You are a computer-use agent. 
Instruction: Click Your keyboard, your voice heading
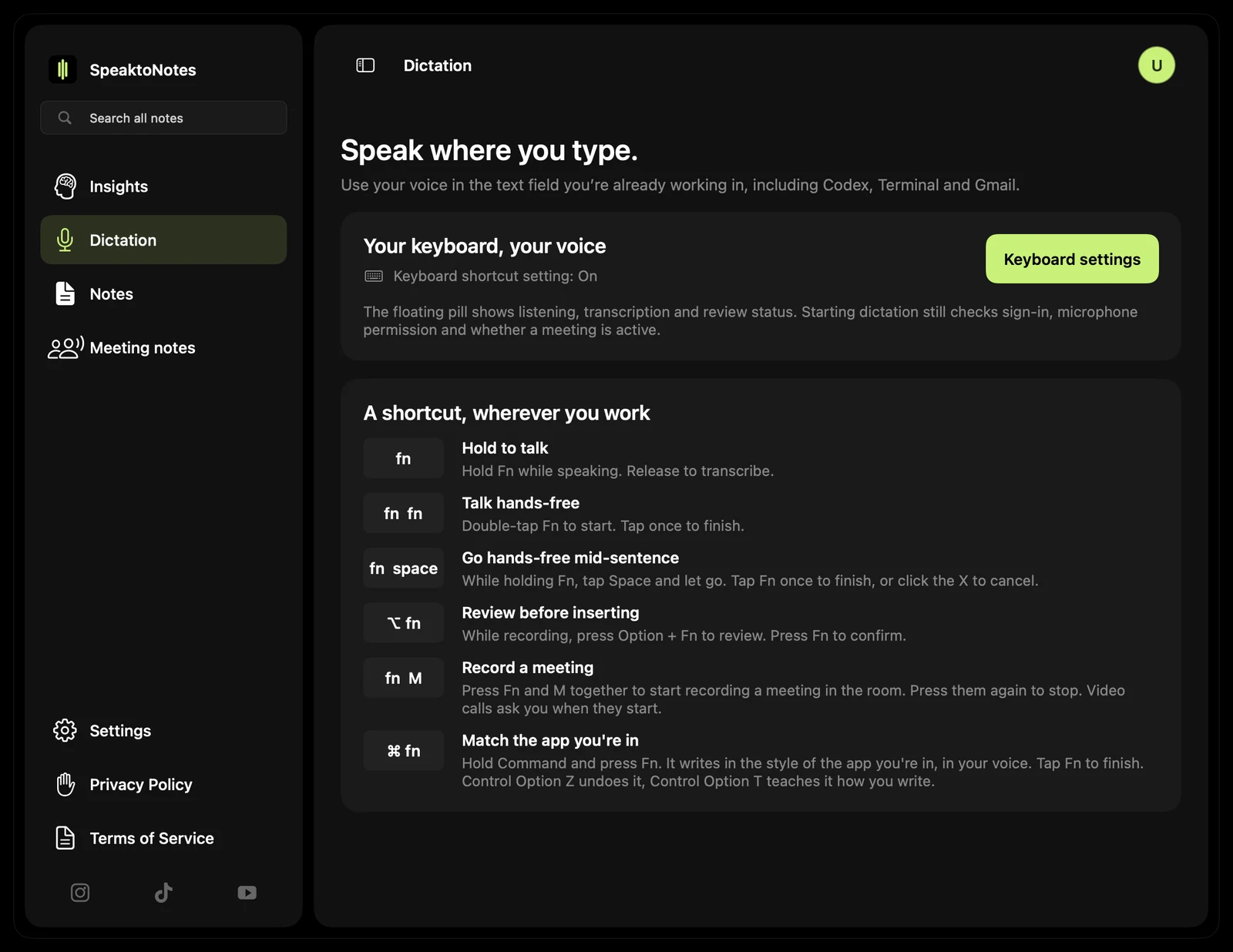tap(485, 246)
